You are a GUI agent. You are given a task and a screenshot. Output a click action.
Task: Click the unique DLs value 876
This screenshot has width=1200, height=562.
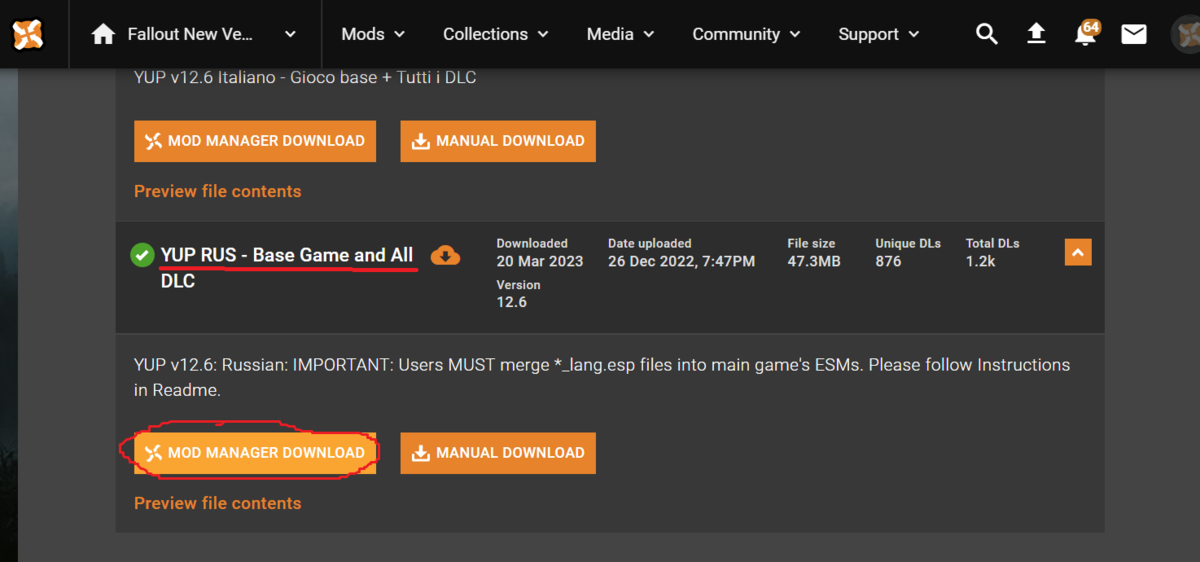[888, 261]
